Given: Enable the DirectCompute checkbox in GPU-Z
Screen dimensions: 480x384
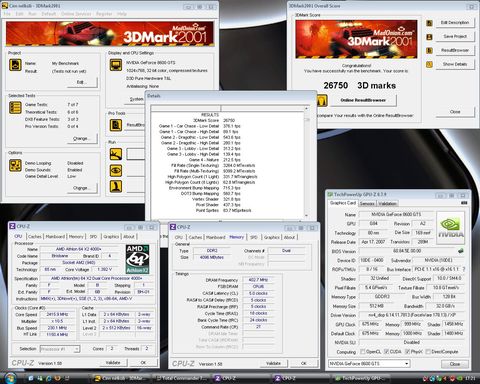Looking at the screenshot, I should click(428, 352).
